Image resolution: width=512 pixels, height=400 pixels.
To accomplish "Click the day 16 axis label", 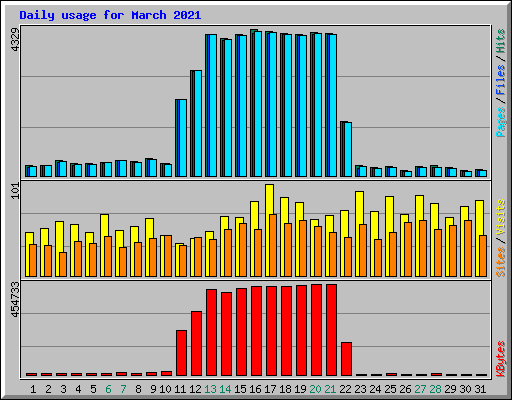I will [255, 389].
